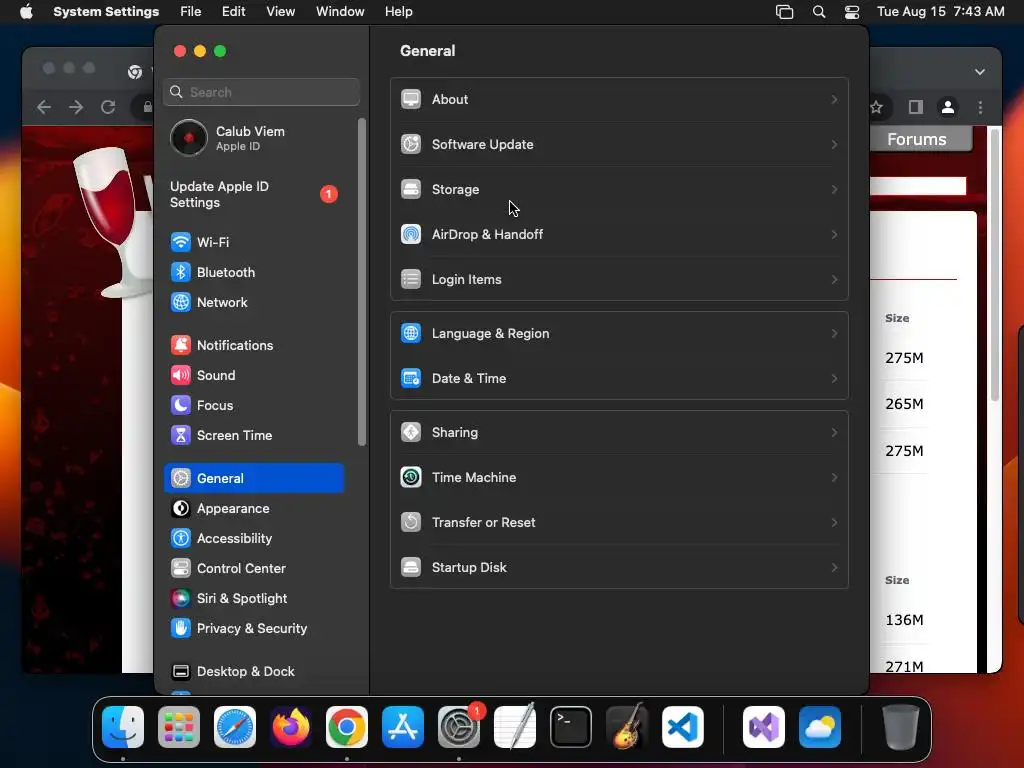
Task: Click the Search field in System Settings
Action: coord(261,92)
